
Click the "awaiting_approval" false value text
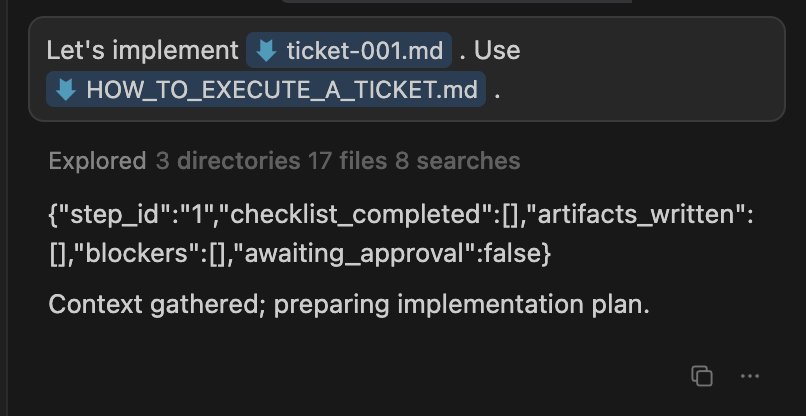[512, 254]
